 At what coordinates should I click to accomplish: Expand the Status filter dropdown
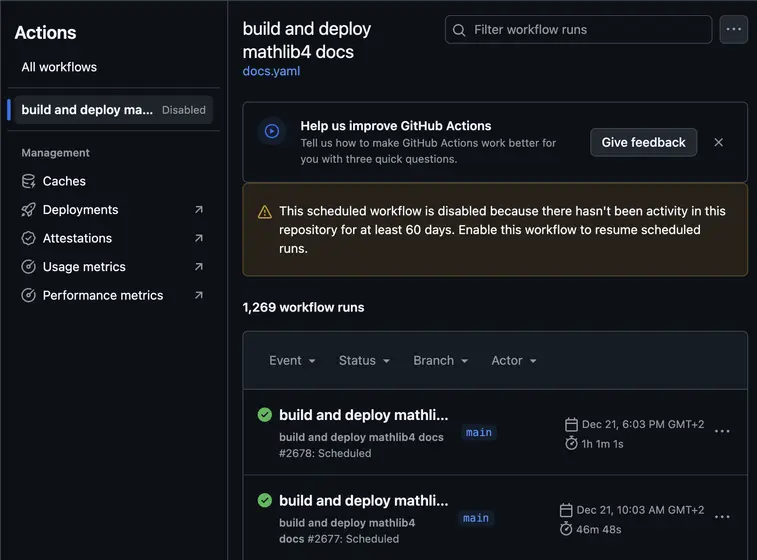pyautogui.click(x=364, y=360)
